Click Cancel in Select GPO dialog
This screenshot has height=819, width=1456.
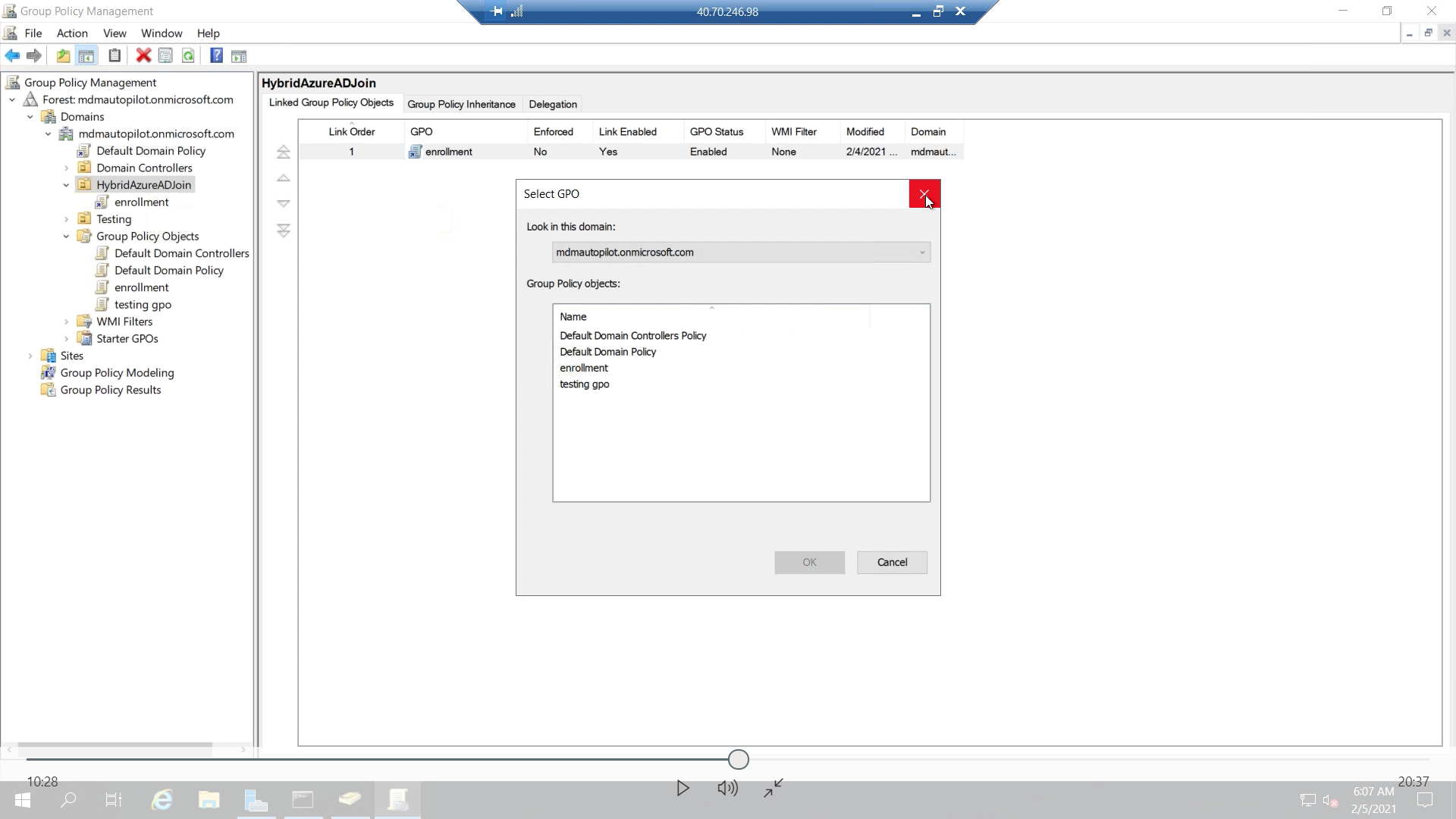(x=892, y=563)
